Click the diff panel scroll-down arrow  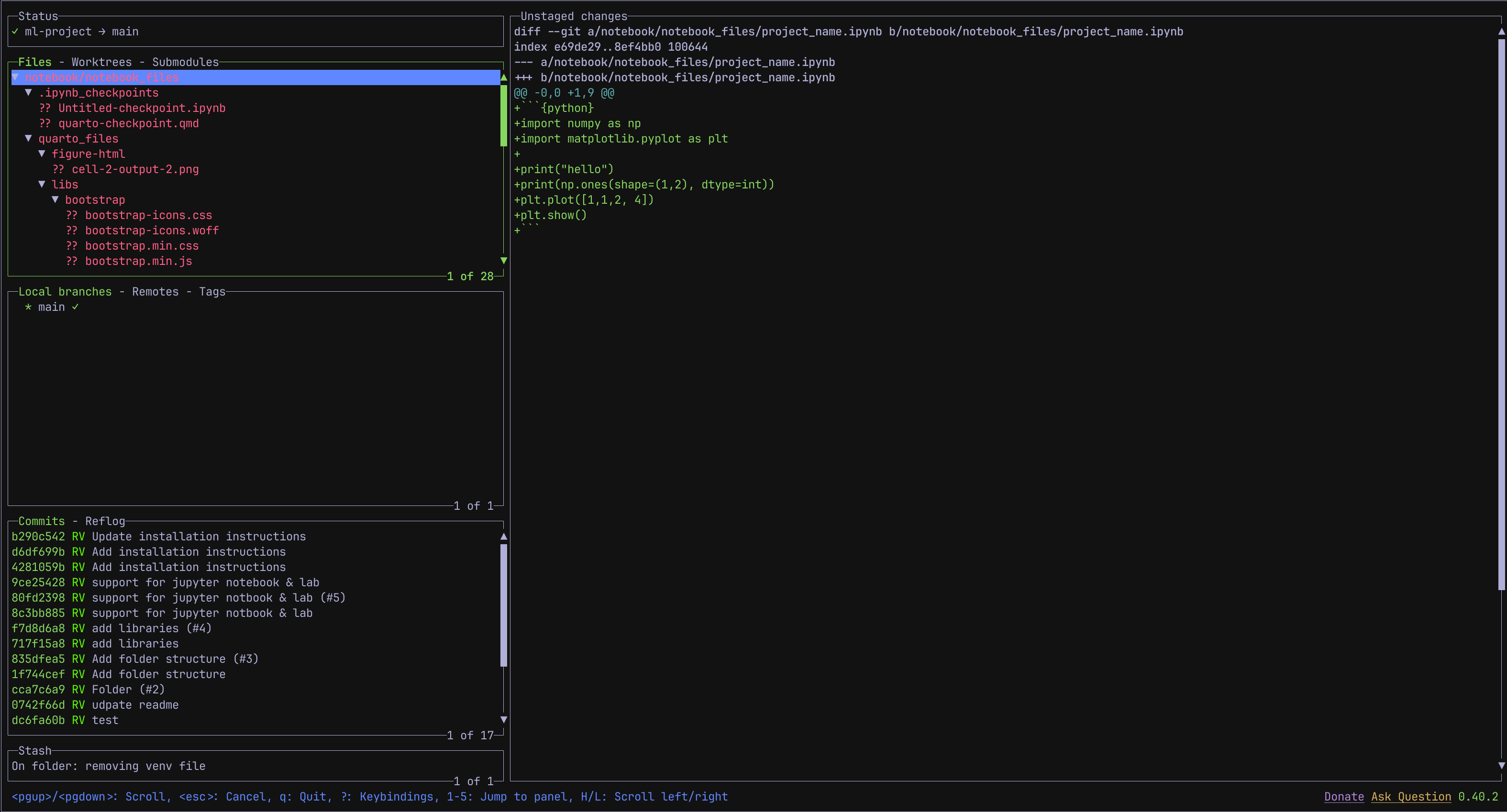1501,765
